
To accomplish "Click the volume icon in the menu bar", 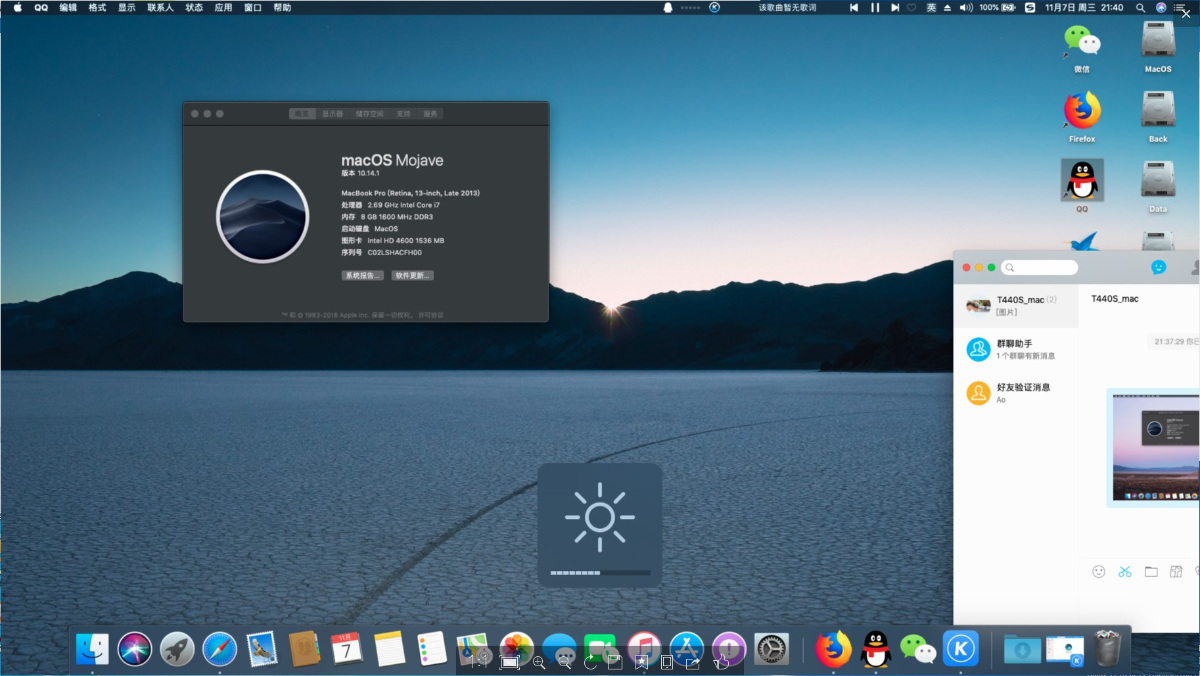I will [966, 7].
